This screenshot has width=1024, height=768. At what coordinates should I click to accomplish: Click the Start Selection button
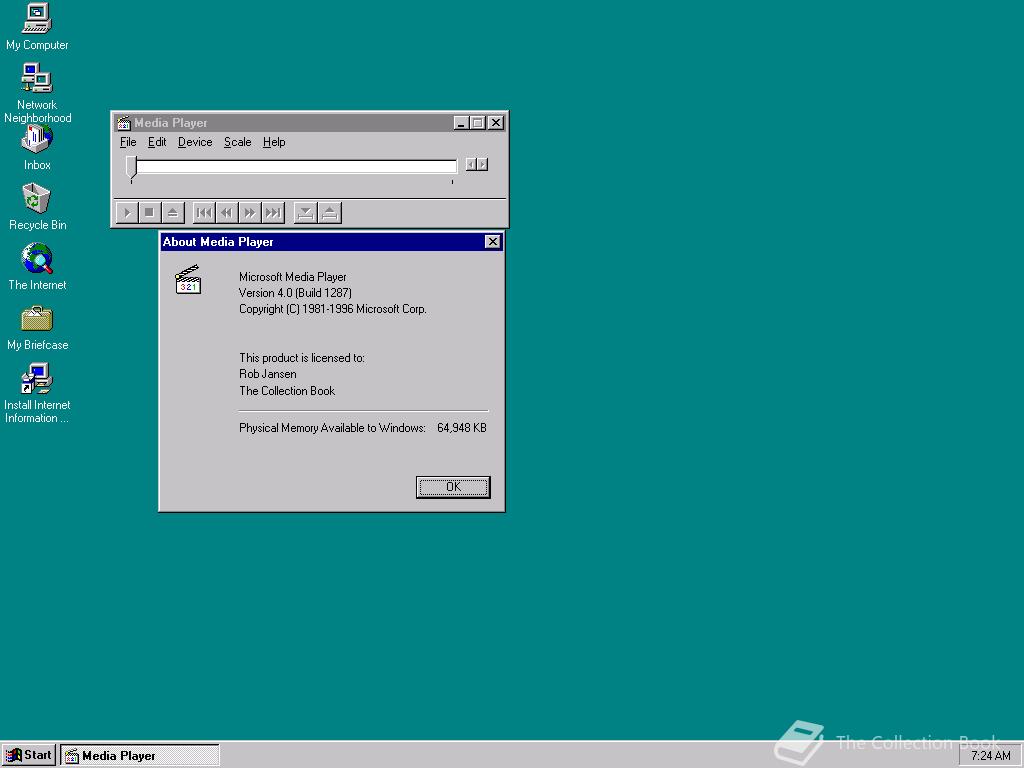[305, 213]
